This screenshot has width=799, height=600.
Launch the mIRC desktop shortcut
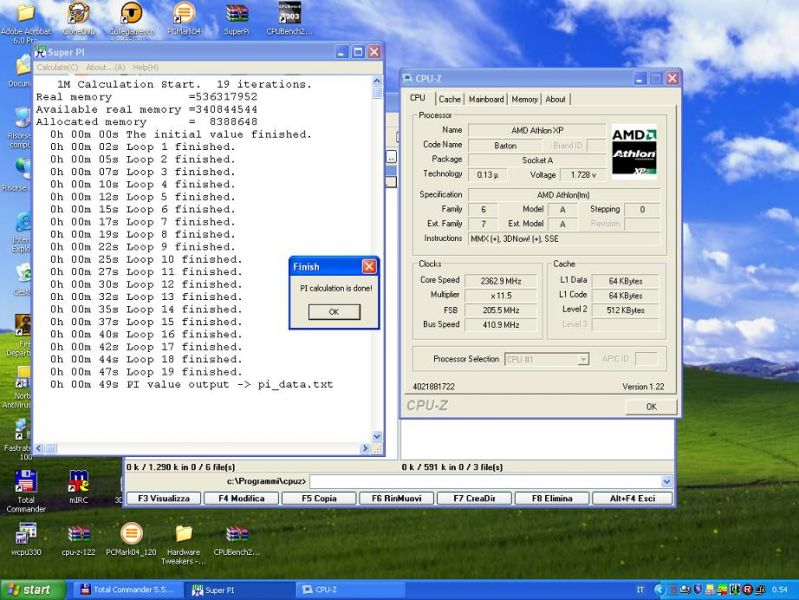pyautogui.click(x=78, y=482)
